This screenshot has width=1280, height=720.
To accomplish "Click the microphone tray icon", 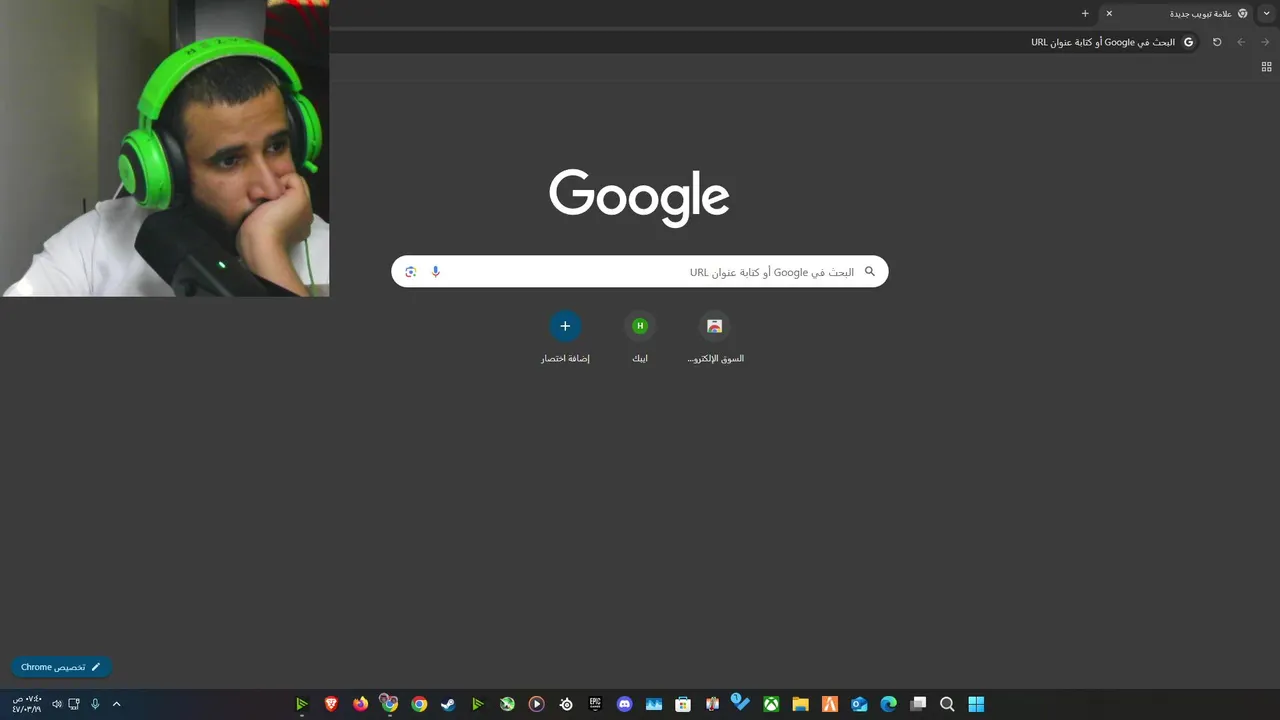I will [x=95, y=704].
